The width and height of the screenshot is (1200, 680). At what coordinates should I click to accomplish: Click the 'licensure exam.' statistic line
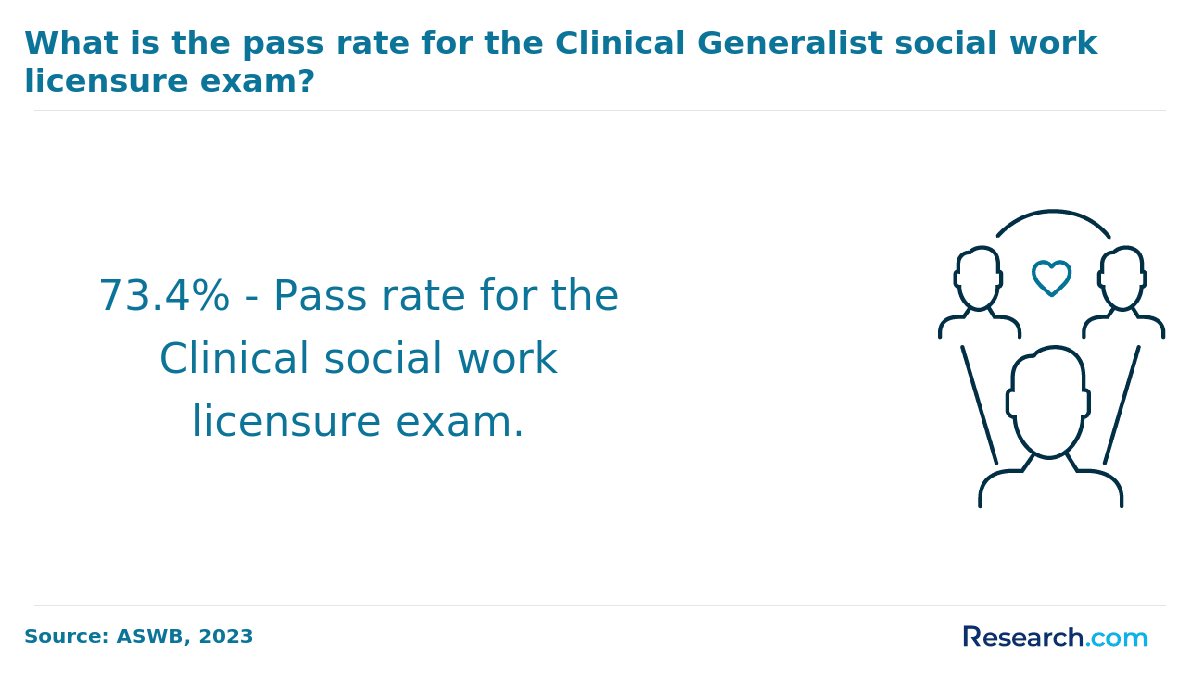[358, 422]
